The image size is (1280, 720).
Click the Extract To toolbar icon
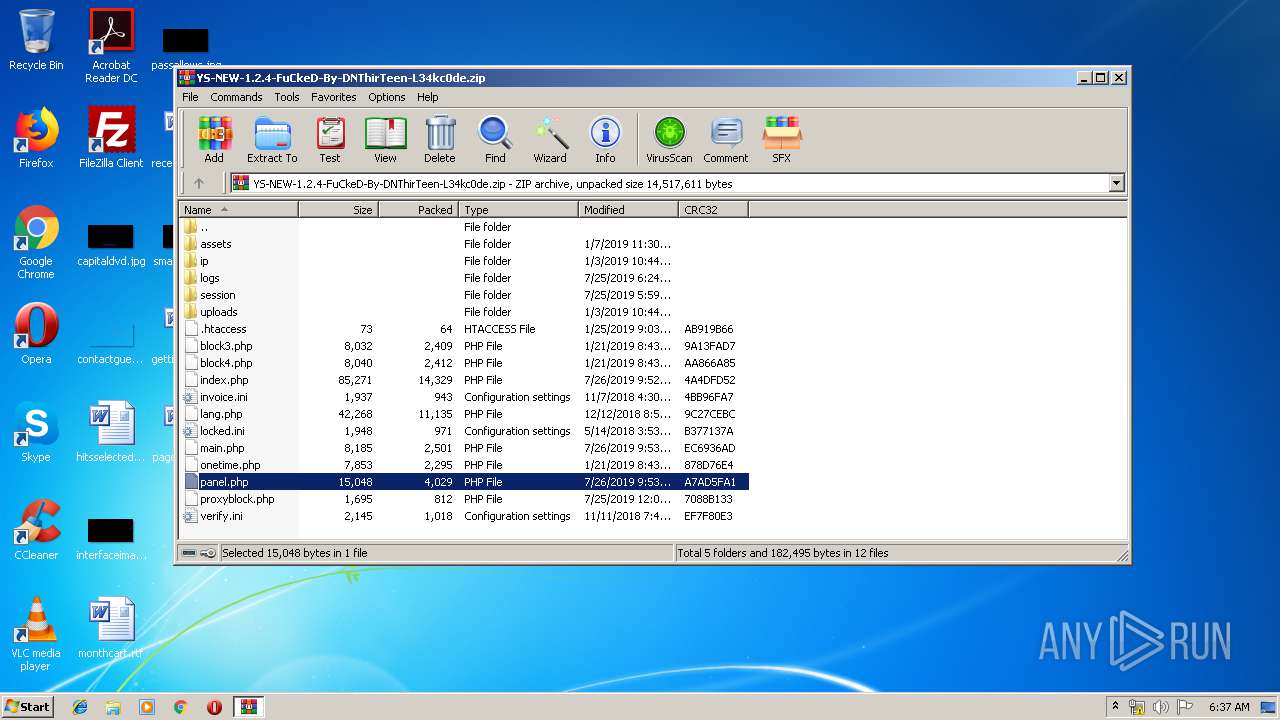point(272,139)
